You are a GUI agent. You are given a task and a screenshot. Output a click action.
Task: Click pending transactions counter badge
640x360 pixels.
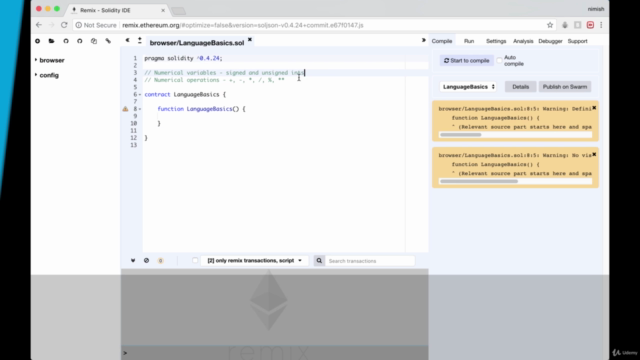pos(160,261)
